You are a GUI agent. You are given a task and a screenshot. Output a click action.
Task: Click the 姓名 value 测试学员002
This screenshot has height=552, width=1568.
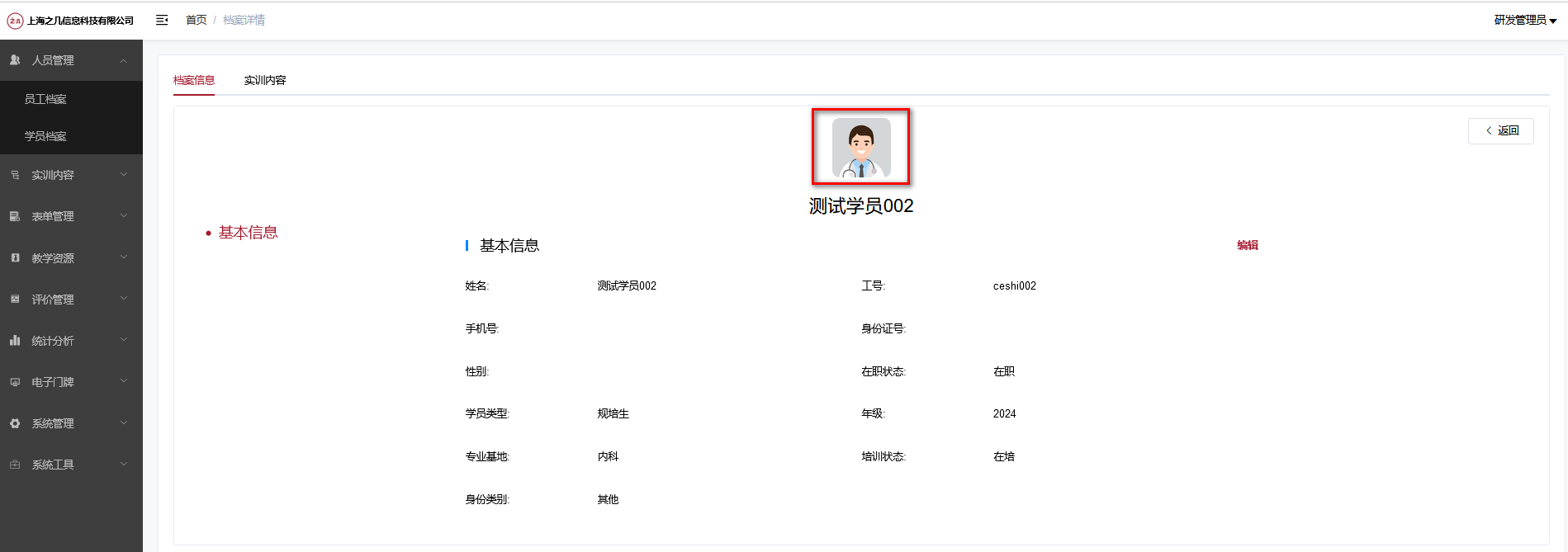tap(627, 285)
